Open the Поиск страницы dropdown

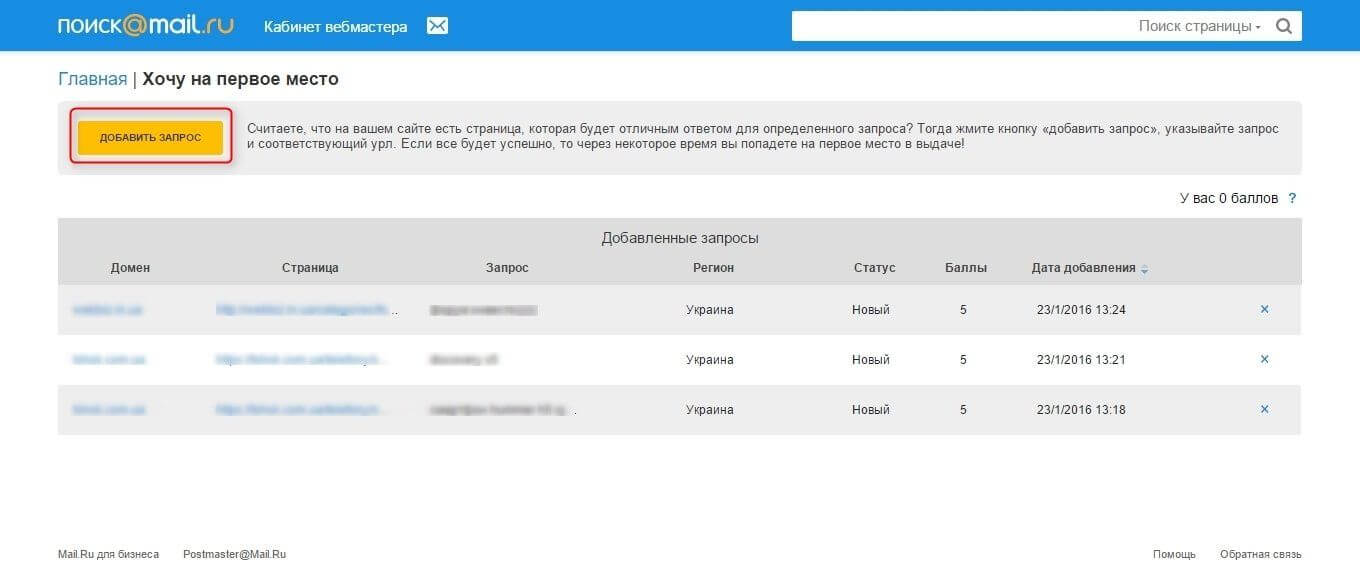click(x=1199, y=26)
